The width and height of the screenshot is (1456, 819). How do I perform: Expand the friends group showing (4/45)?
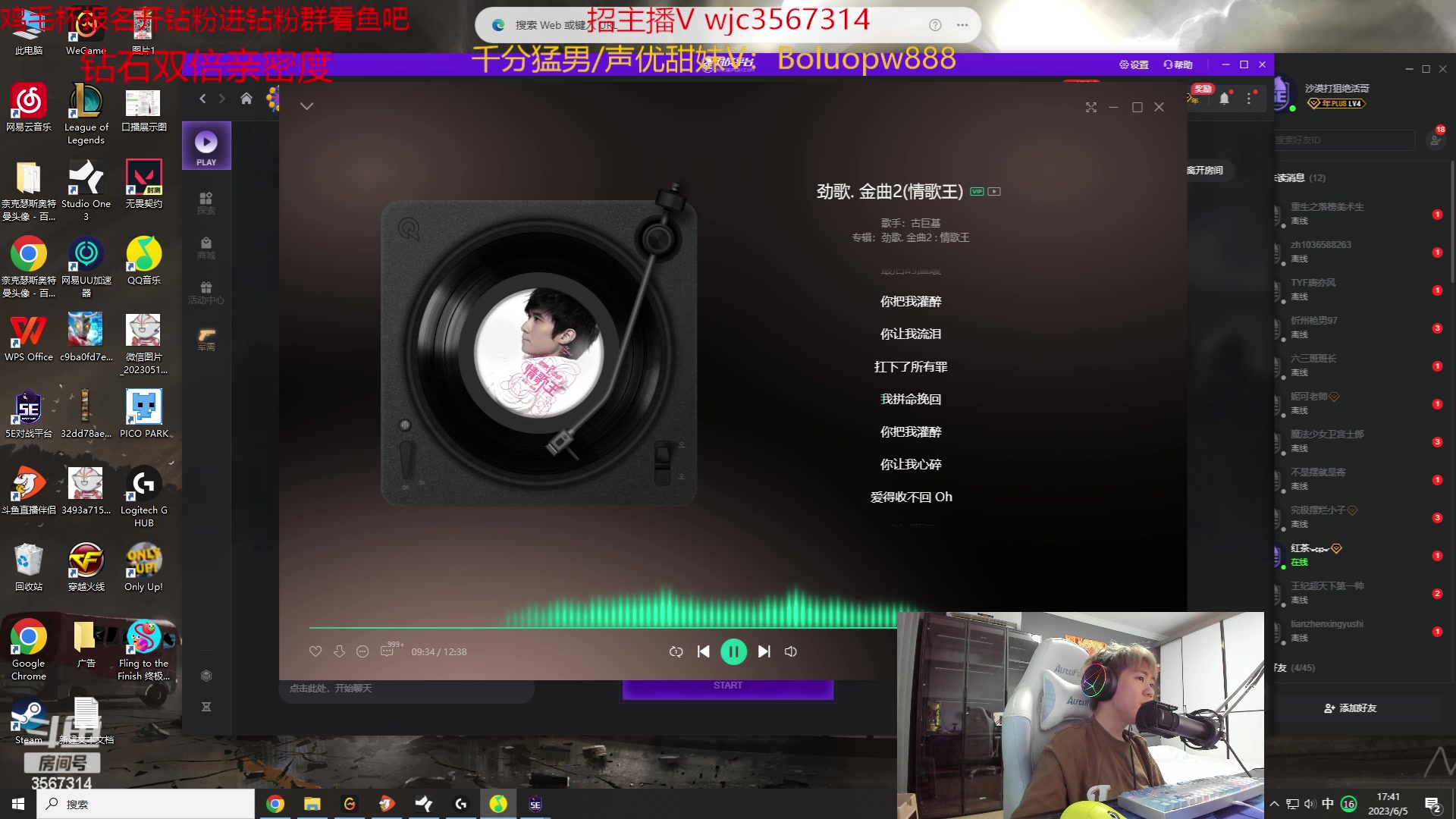pos(1294,668)
